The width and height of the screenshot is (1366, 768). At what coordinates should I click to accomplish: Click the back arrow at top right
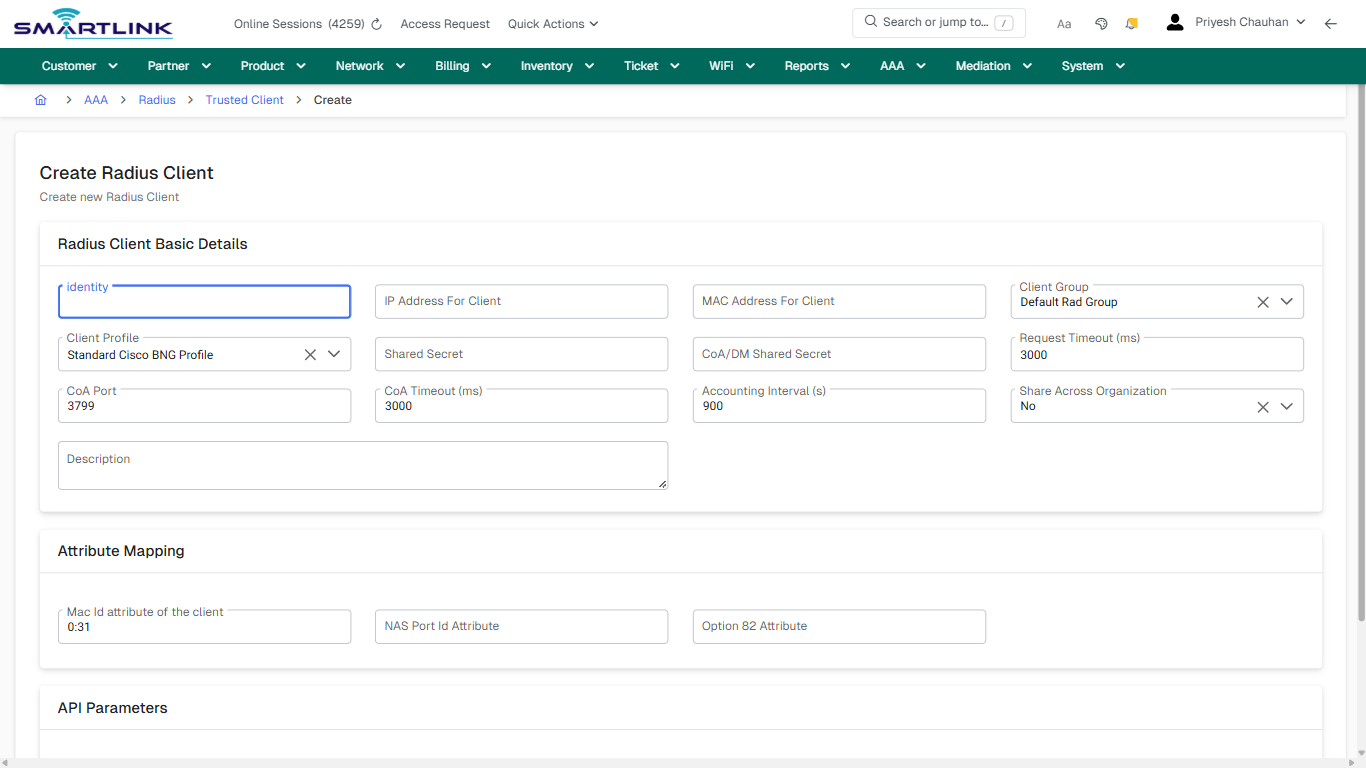click(x=1331, y=23)
